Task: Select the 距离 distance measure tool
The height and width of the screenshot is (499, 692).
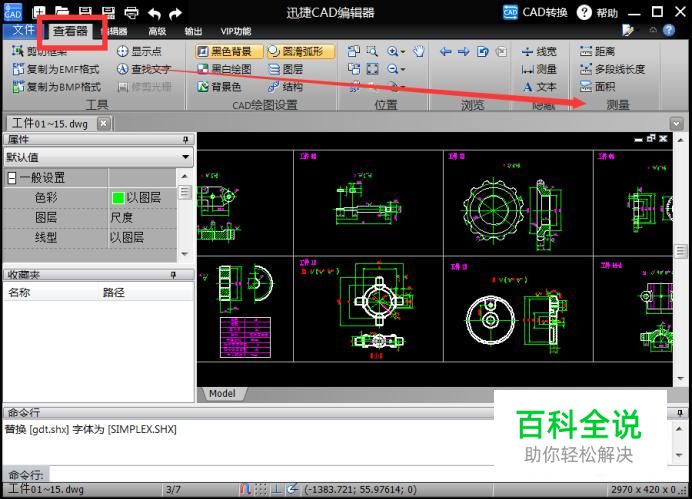Action: point(597,51)
